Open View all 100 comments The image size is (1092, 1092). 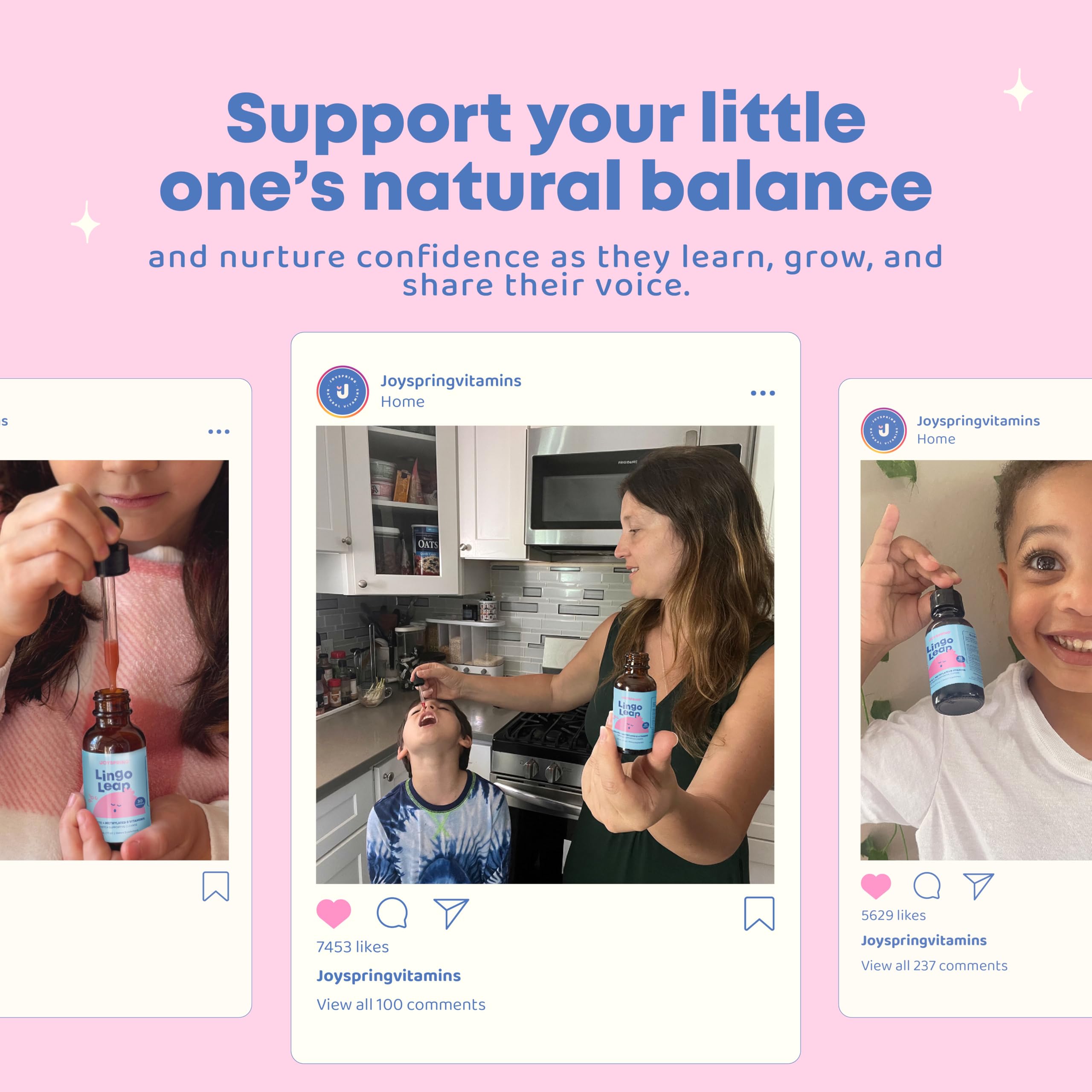401,1005
